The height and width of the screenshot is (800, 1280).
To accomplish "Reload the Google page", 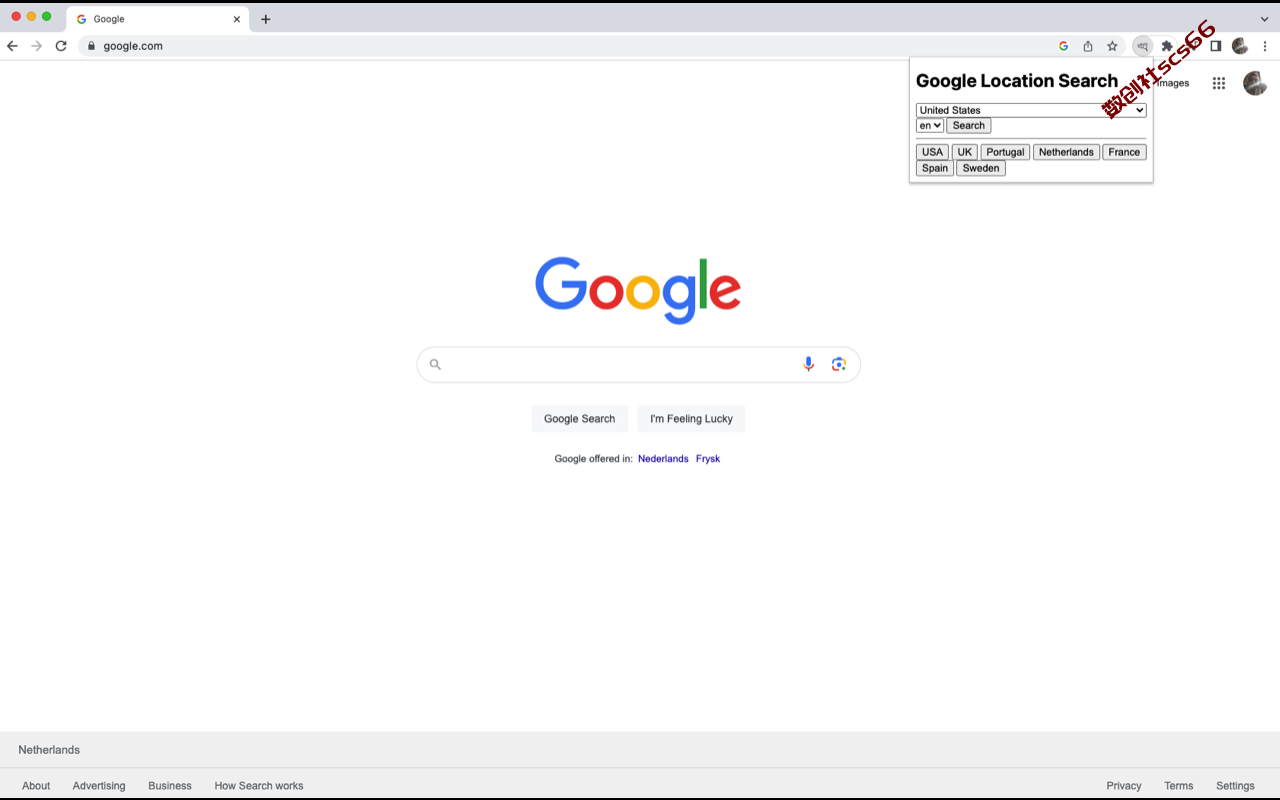I will pyautogui.click(x=61, y=46).
